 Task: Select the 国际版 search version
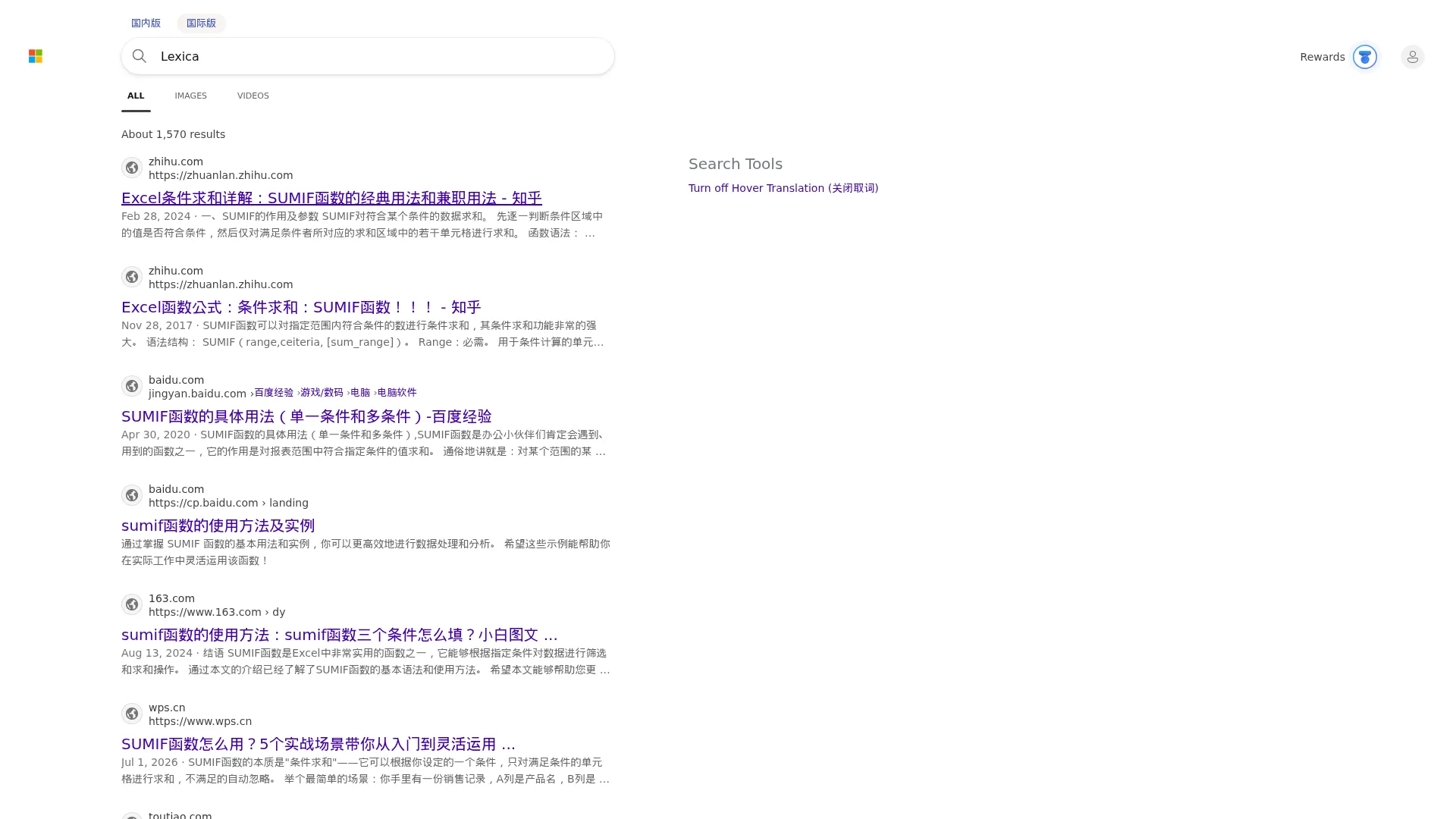201,23
